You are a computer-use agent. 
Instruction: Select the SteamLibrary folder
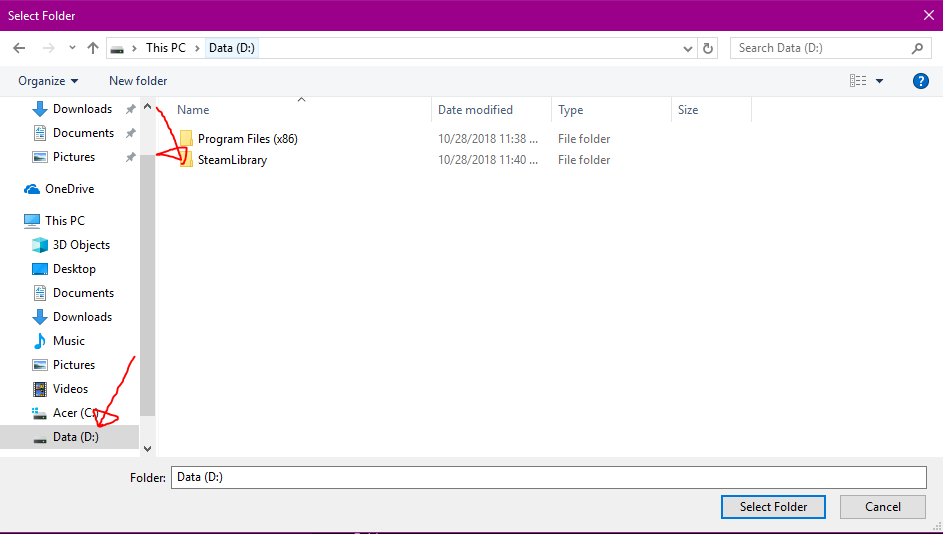point(232,160)
